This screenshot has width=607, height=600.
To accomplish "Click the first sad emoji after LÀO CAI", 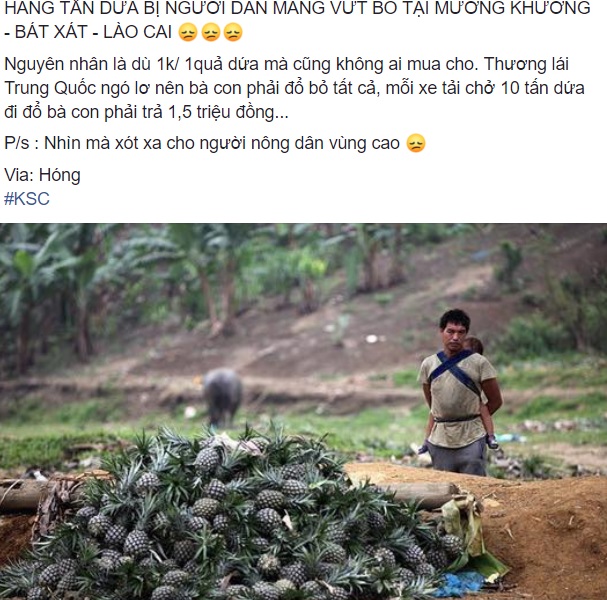I will point(188,32).
